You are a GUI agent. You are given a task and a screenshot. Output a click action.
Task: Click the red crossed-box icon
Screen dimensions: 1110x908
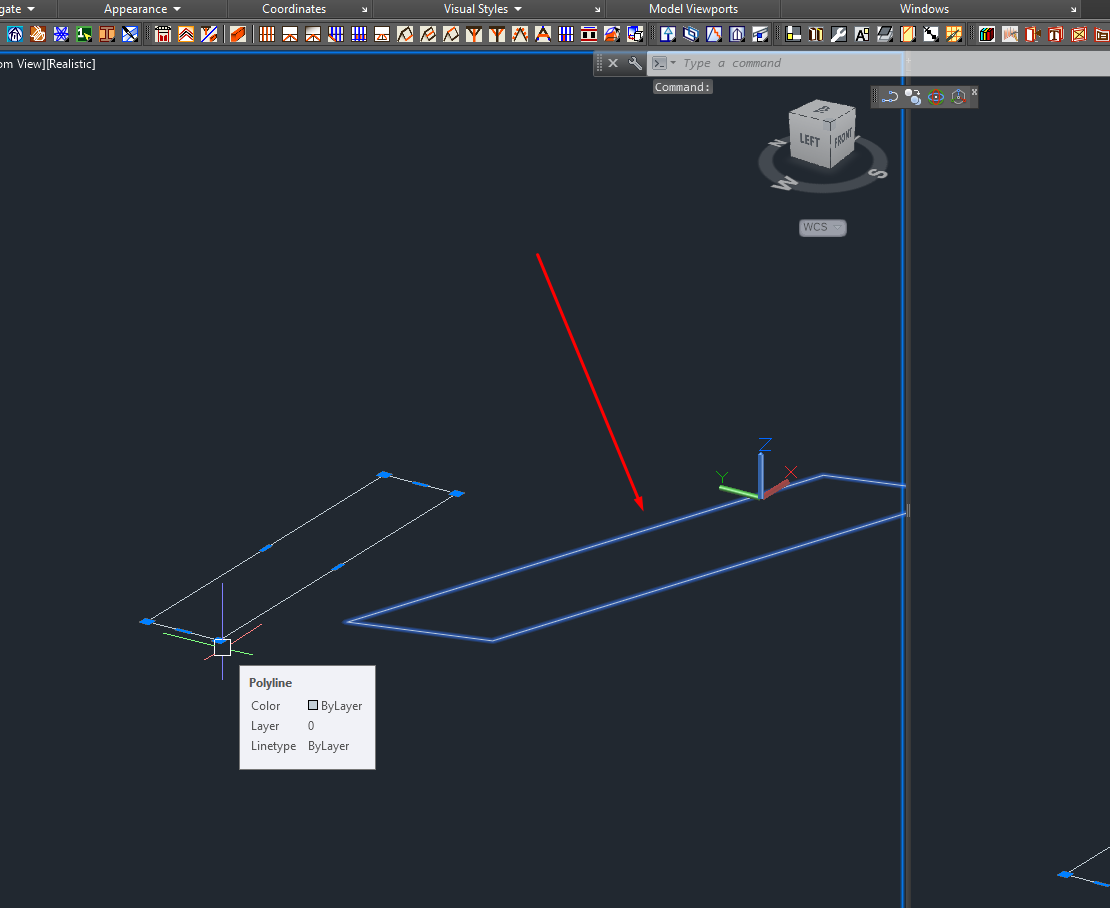(x=1079, y=34)
